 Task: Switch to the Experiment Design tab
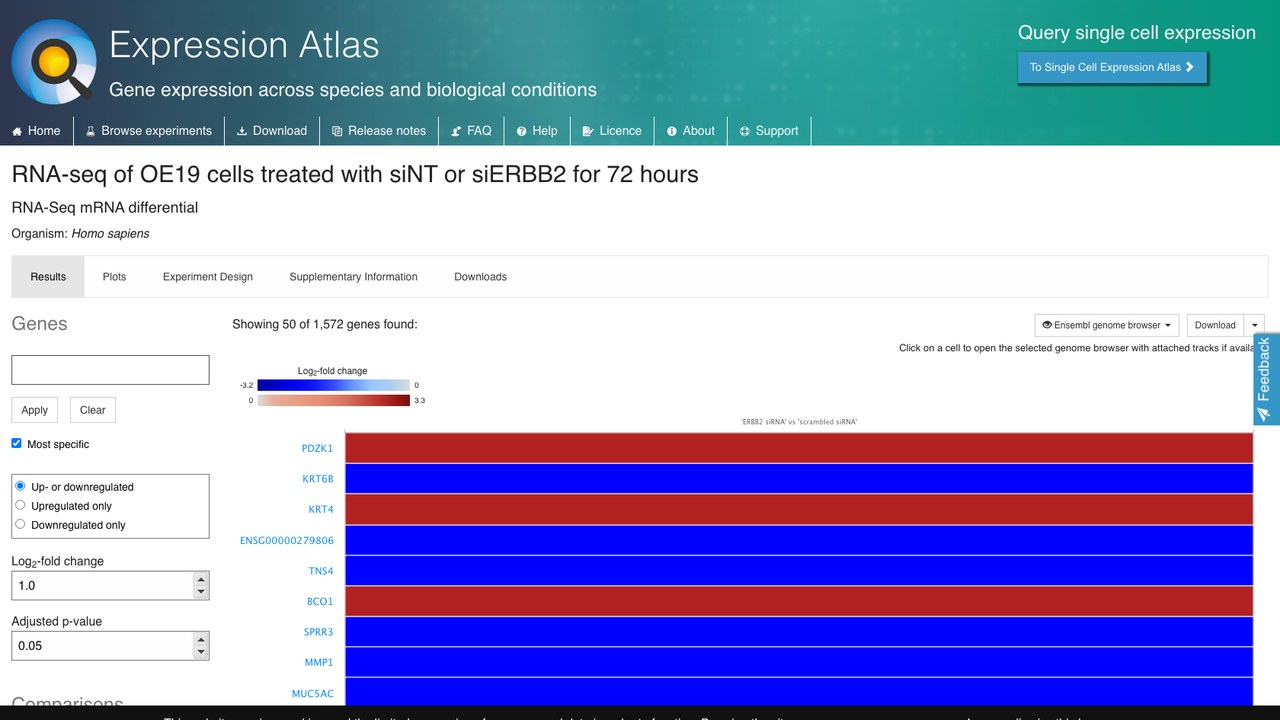[208, 277]
